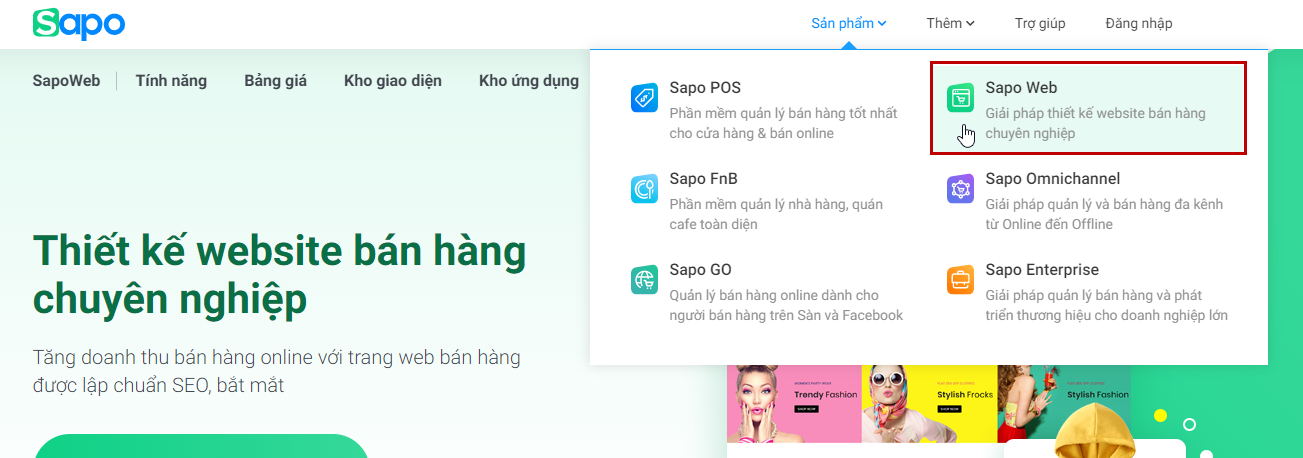
Task: Choose Sapo POS title in product menu
Action: point(705,88)
